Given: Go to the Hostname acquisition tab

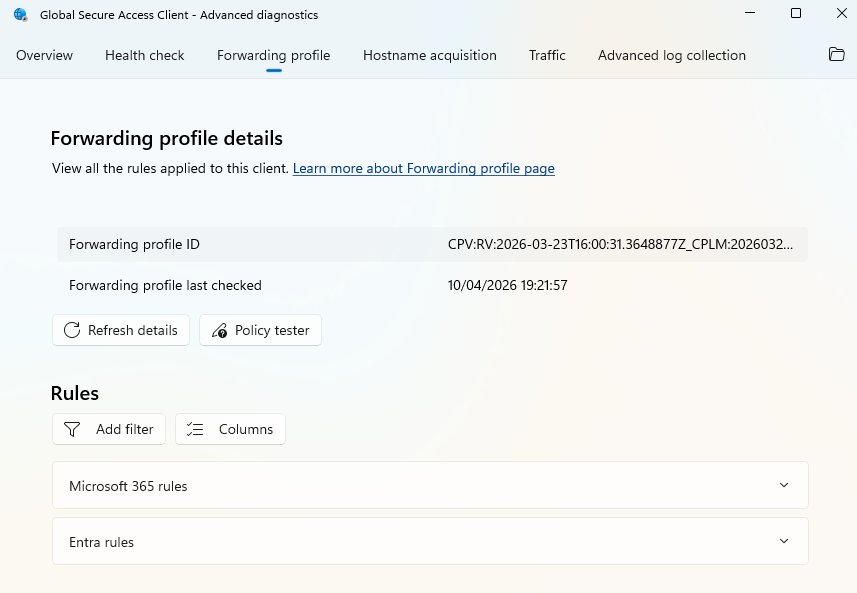Looking at the screenshot, I should pos(429,55).
